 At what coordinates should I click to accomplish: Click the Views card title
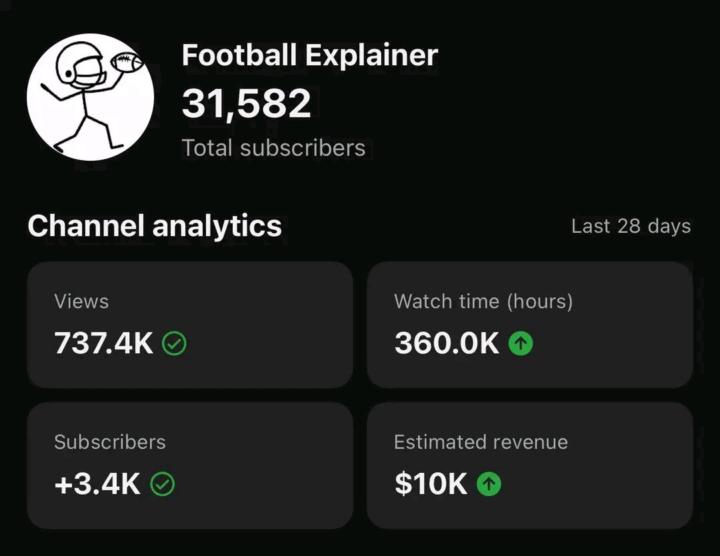81,301
